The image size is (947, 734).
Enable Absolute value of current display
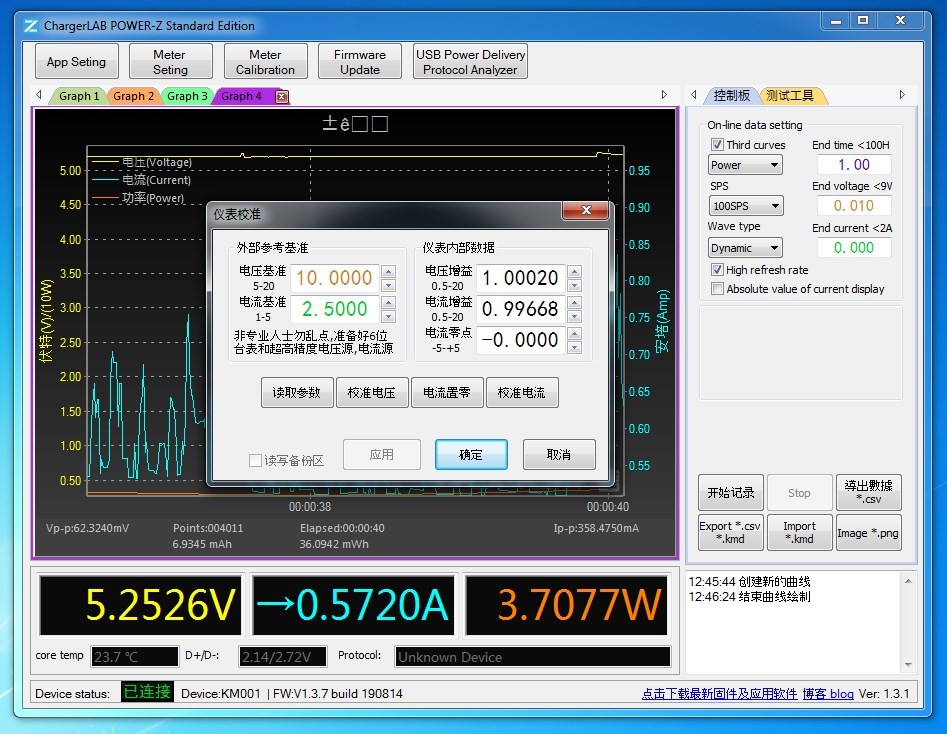717,289
